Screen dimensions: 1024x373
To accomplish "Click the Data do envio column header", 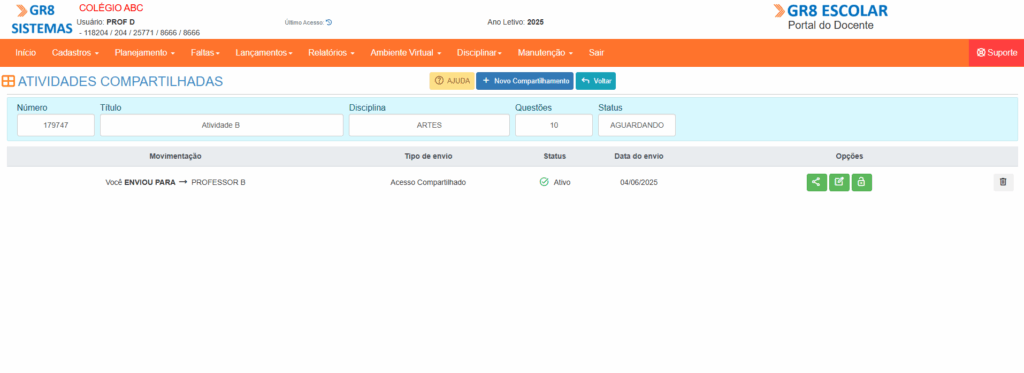I will [639, 157].
